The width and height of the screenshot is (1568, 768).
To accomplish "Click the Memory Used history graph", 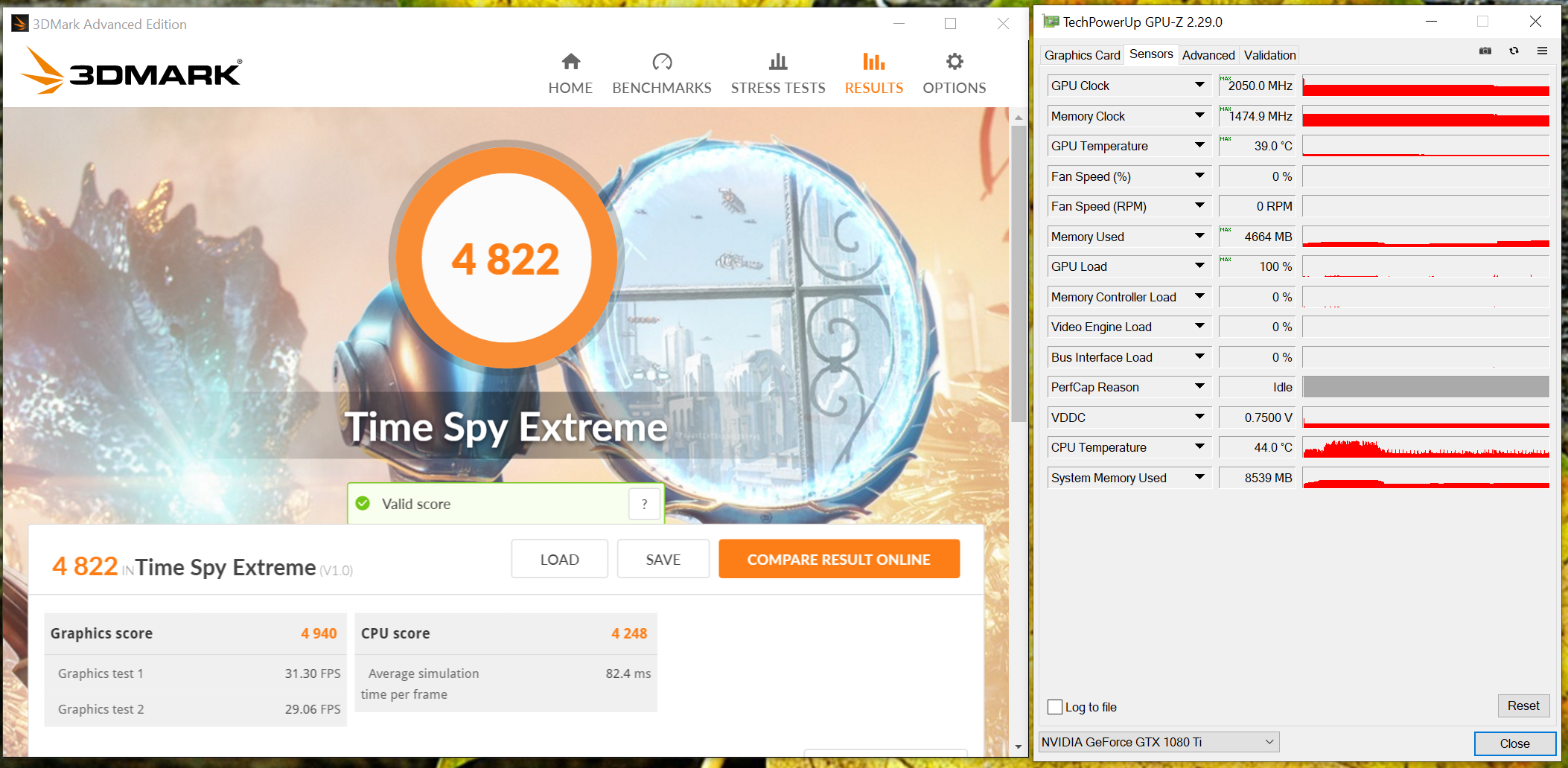I will click(x=1426, y=237).
